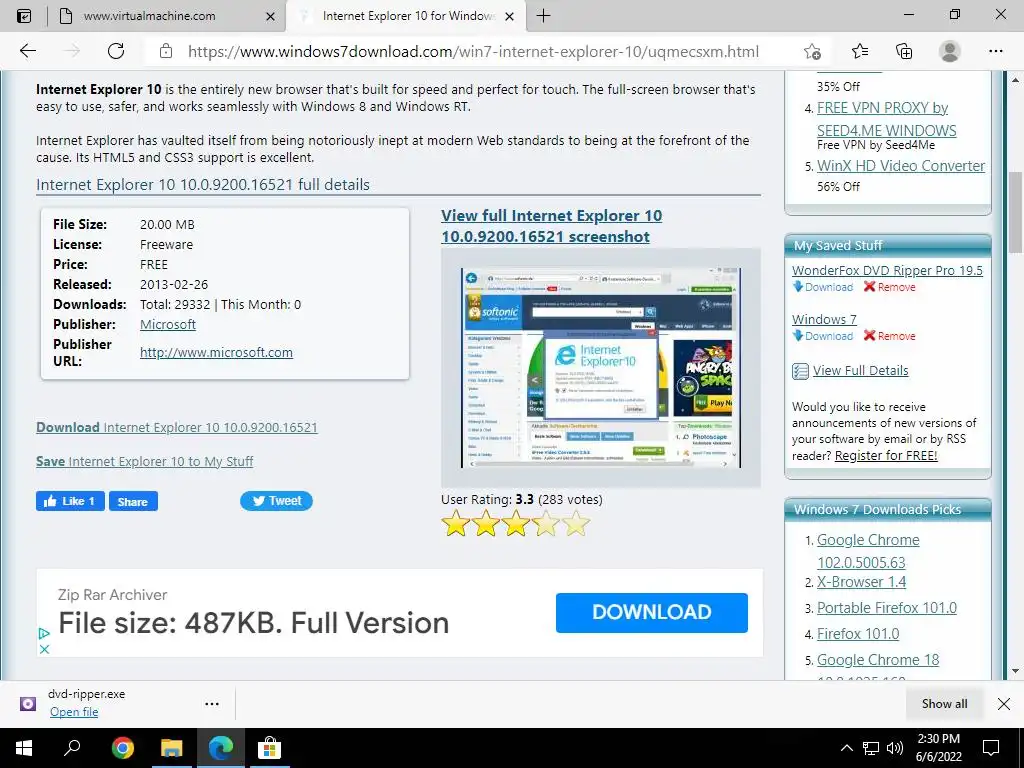Image resolution: width=1024 pixels, height=768 pixels.
Task: Click Register for FREE! link
Action: 886,455
